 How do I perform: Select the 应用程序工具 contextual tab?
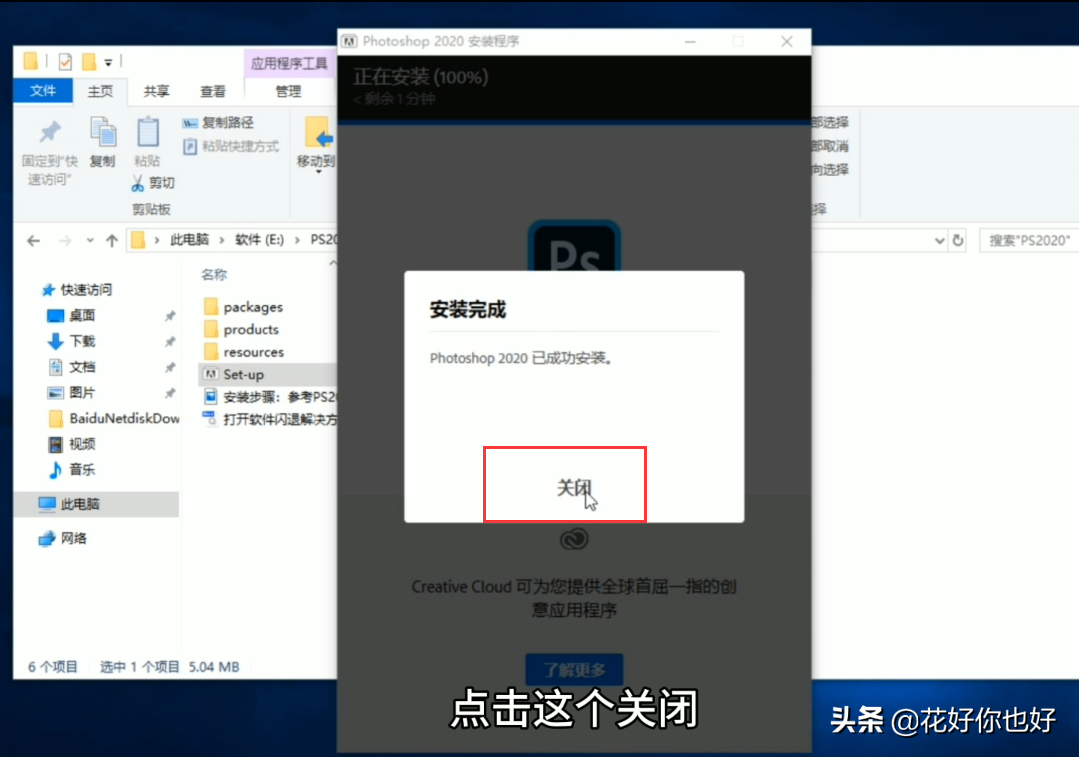point(289,63)
